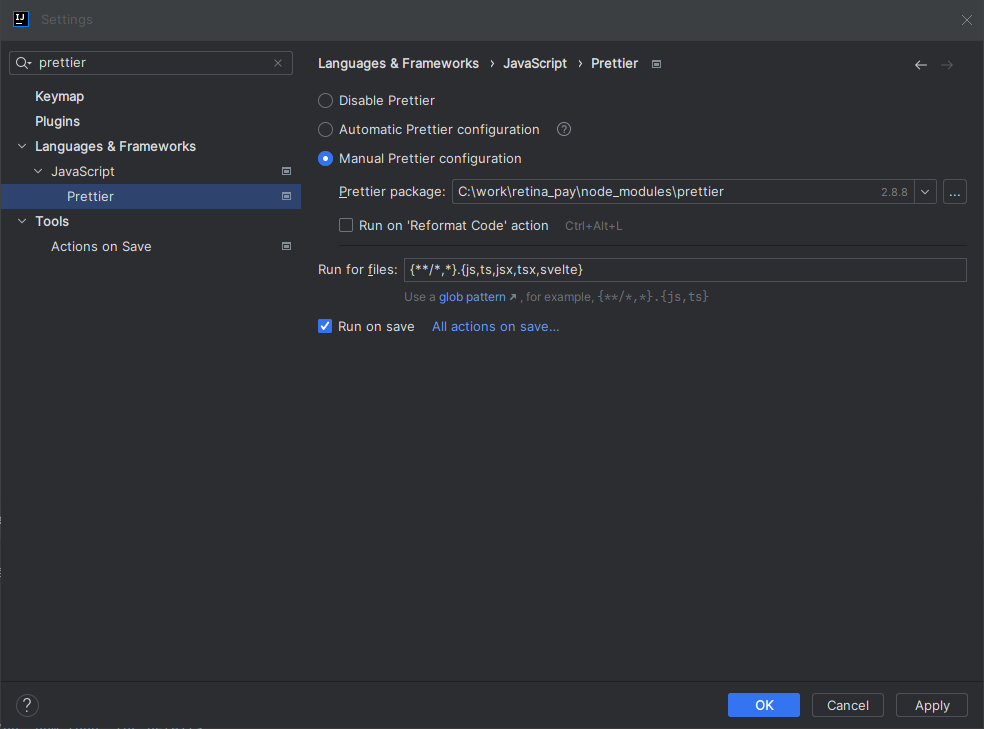Image resolution: width=984 pixels, height=729 pixels.
Task: Click the Ctrl+Alt+L shortcut hint
Action: (594, 226)
